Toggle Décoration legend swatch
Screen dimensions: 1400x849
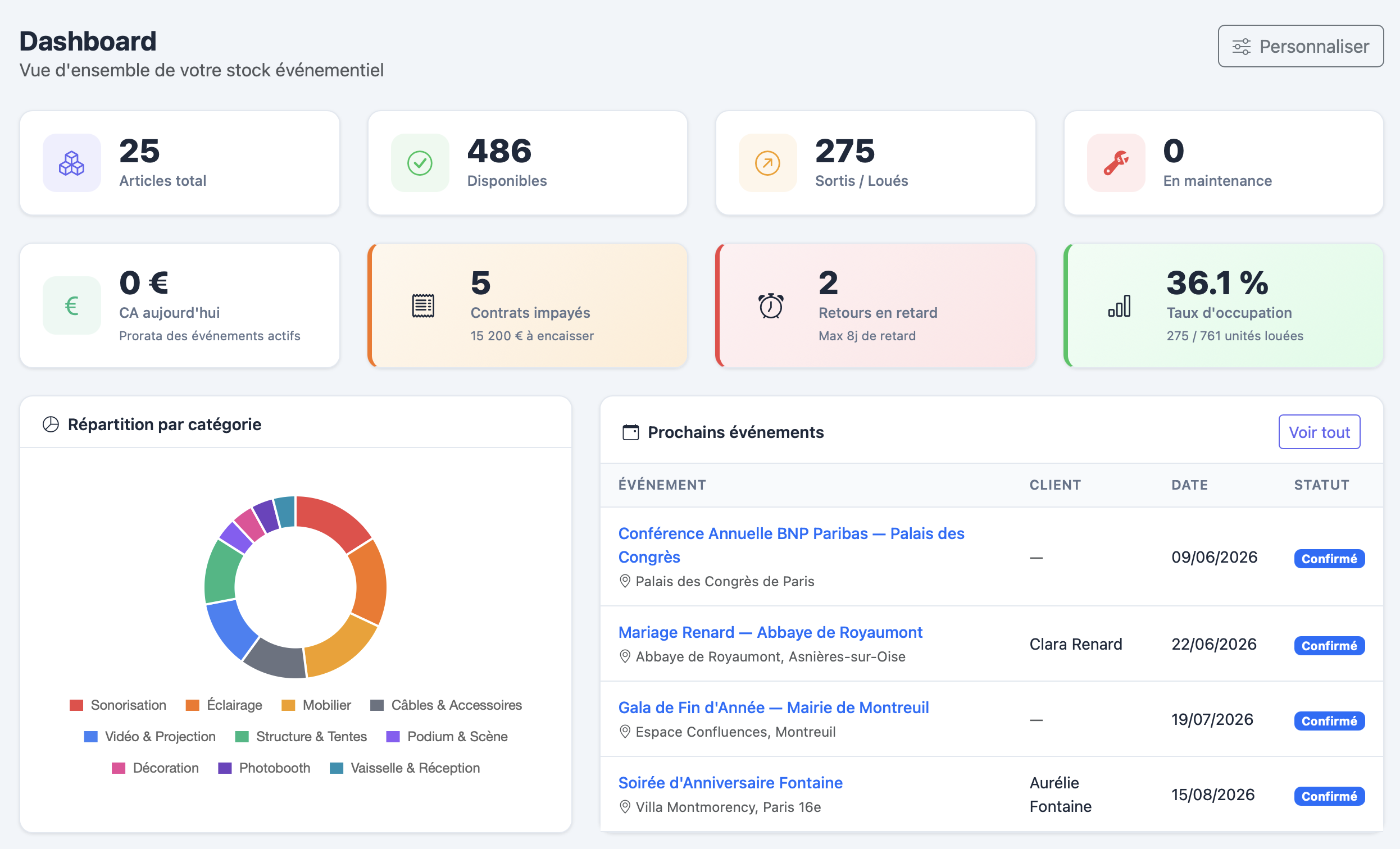tap(118, 768)
